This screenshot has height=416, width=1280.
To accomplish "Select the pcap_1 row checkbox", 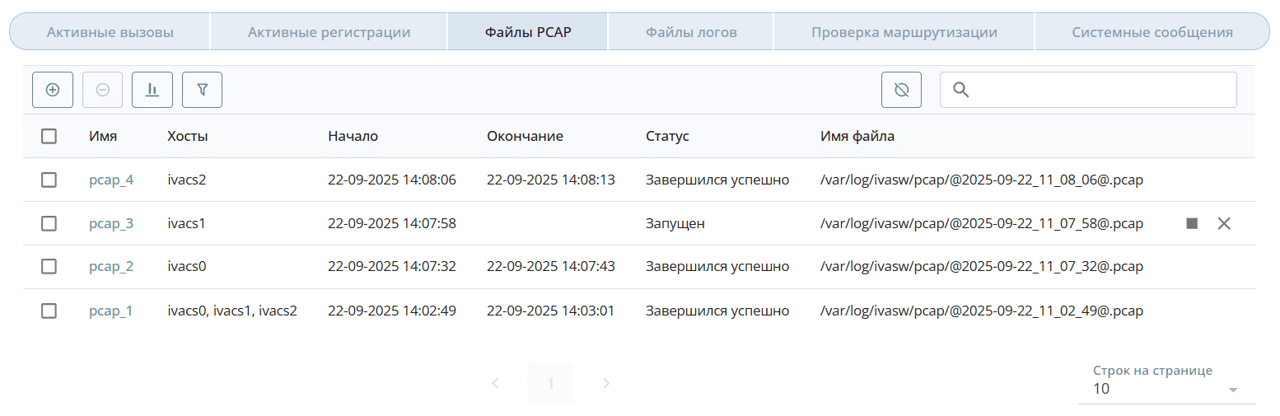I will [49, 311].
